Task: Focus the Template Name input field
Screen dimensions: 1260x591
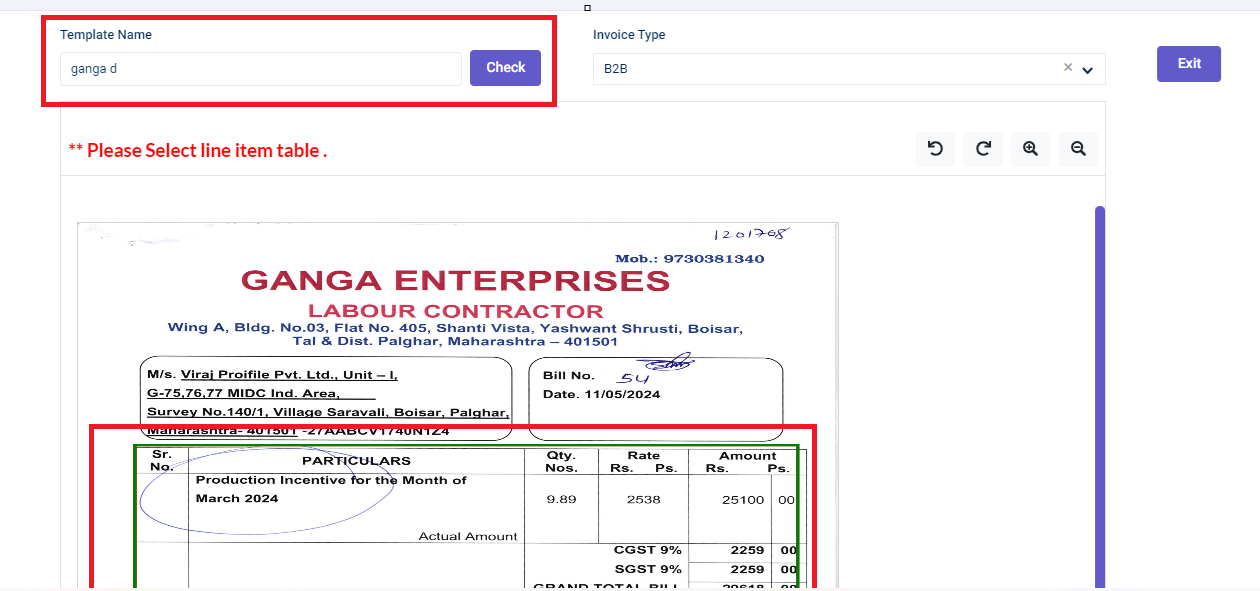Action: tap(261, 69)
